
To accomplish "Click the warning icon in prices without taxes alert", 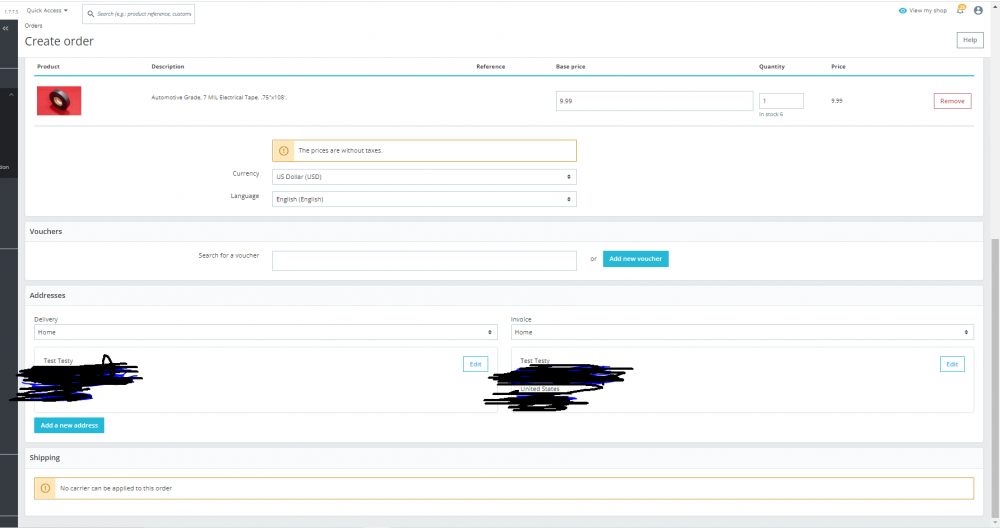I will click(x=284, y=151).
